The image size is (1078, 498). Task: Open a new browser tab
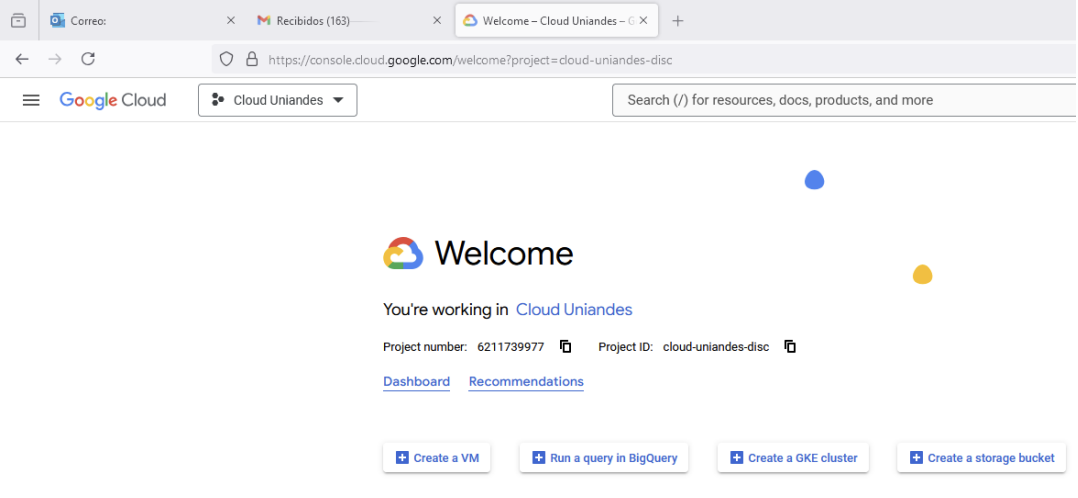coord(677,21)
